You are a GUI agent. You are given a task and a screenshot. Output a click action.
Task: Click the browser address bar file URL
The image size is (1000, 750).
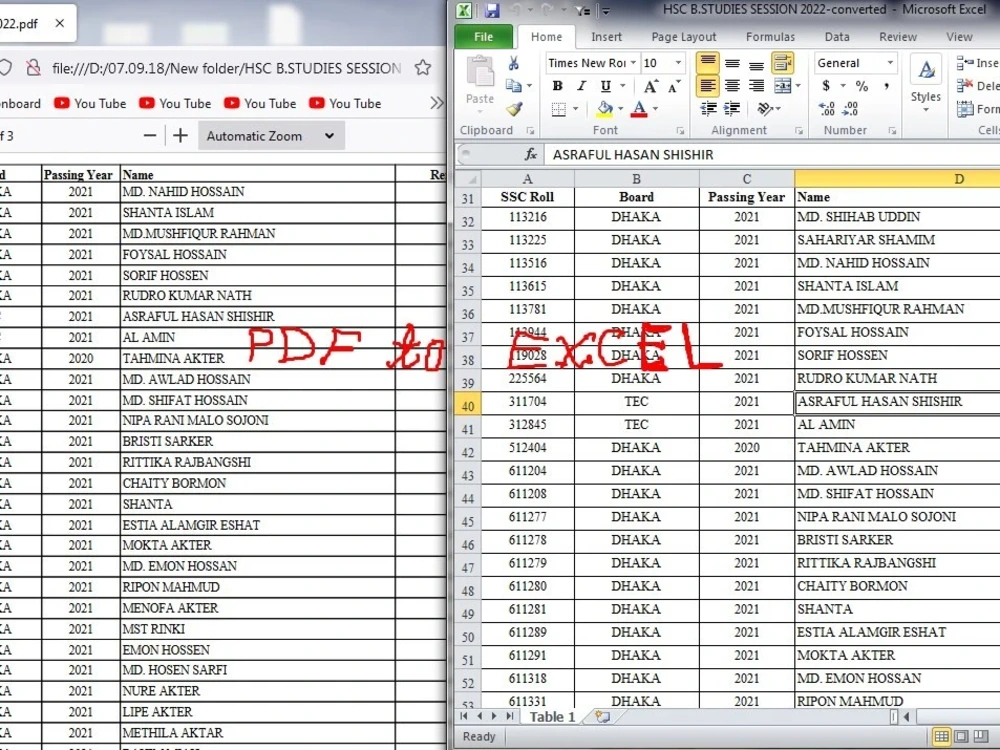tap(226, 68)
